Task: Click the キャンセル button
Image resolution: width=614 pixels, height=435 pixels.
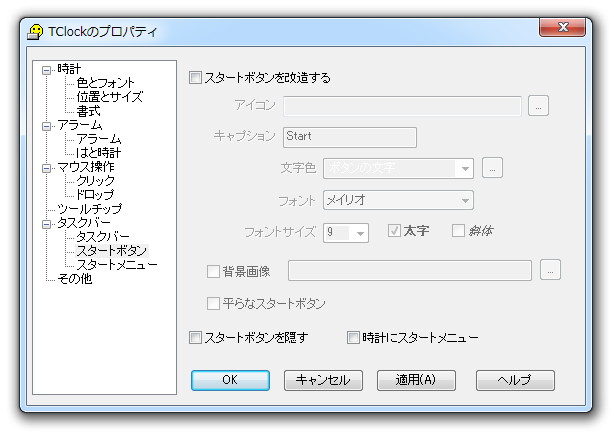Action: pyautogui.click(x=323, y=380)
